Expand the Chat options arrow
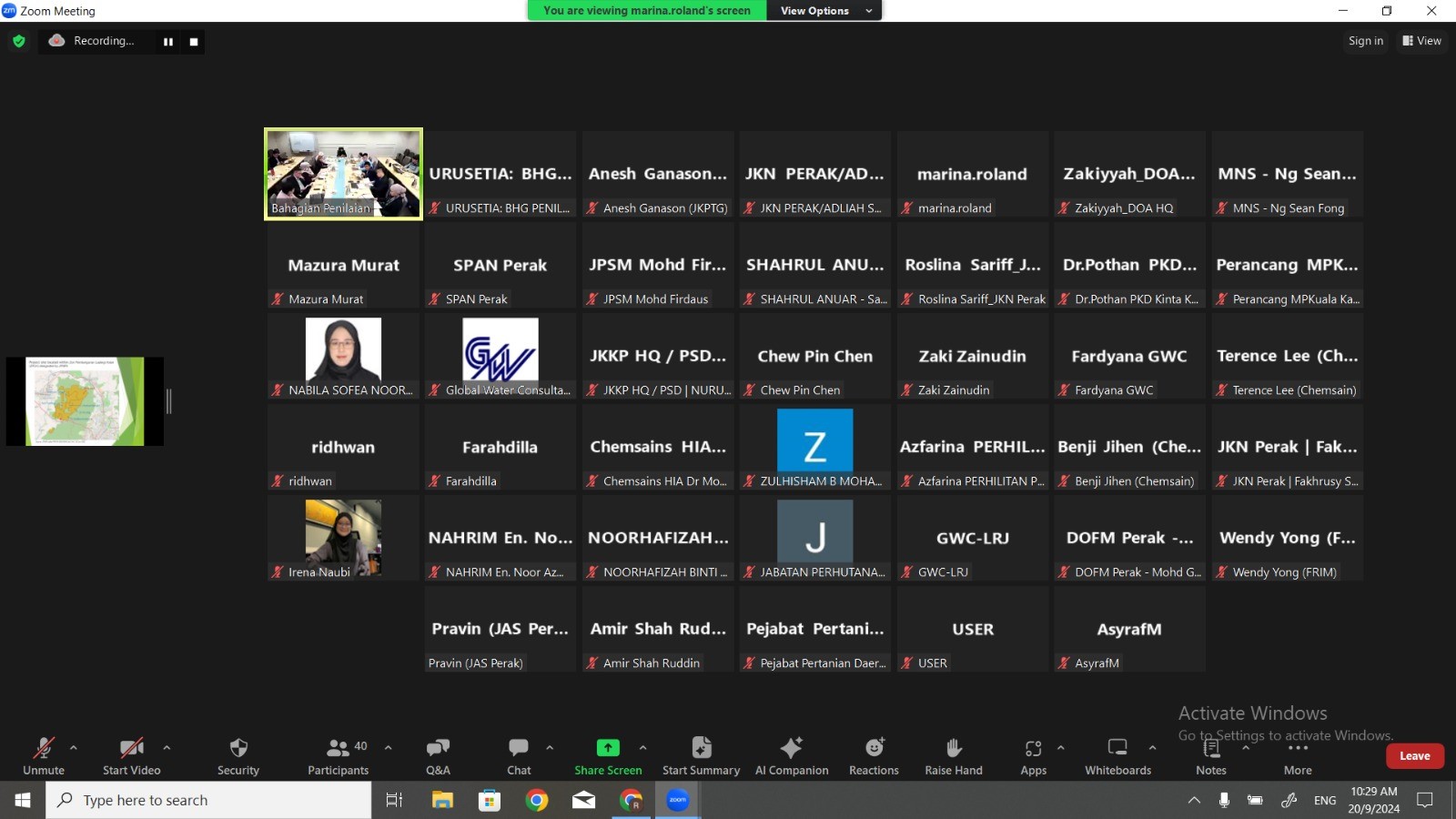1456x819 pixels. pos(550,748)
